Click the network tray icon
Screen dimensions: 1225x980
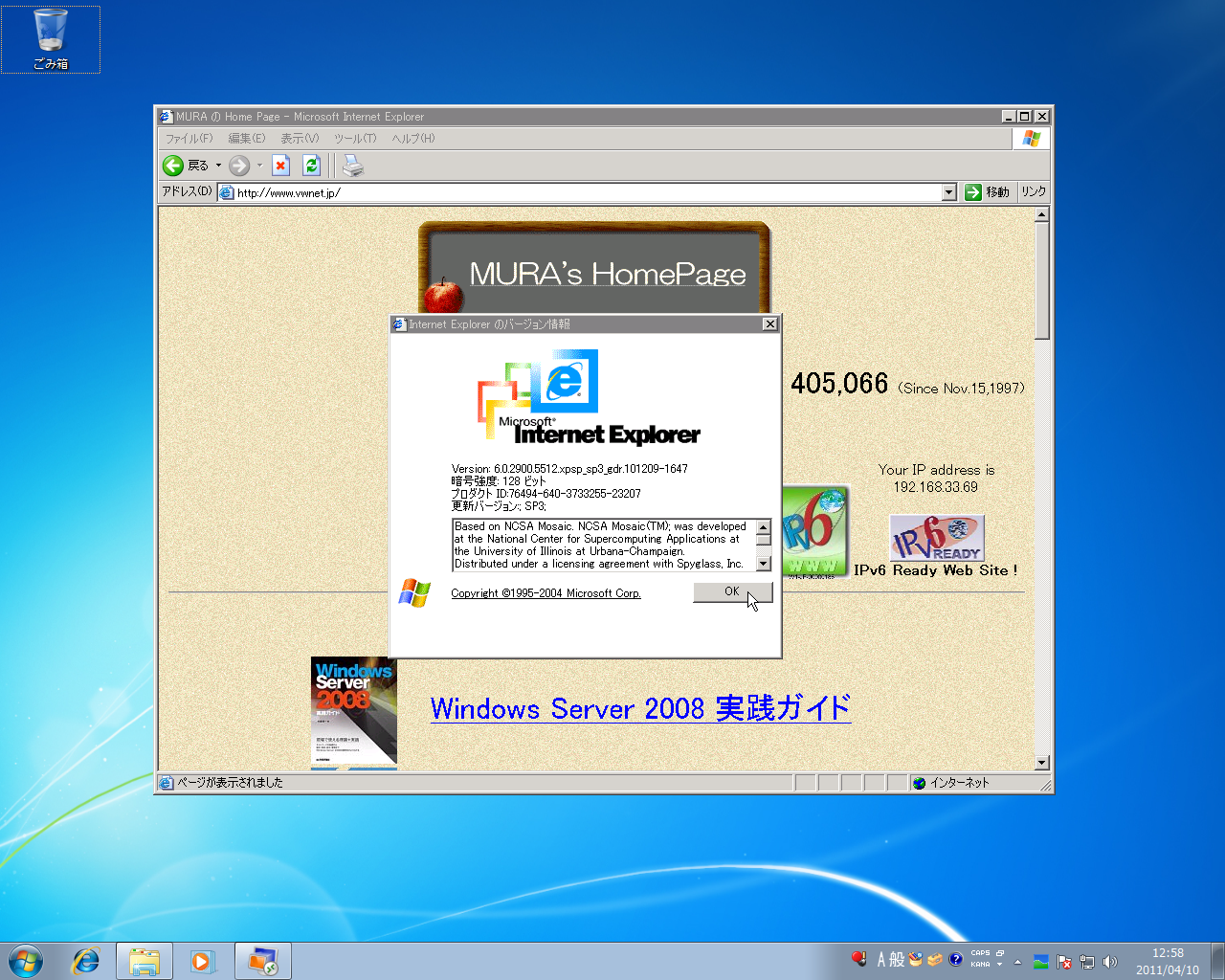click(1087, 962)
